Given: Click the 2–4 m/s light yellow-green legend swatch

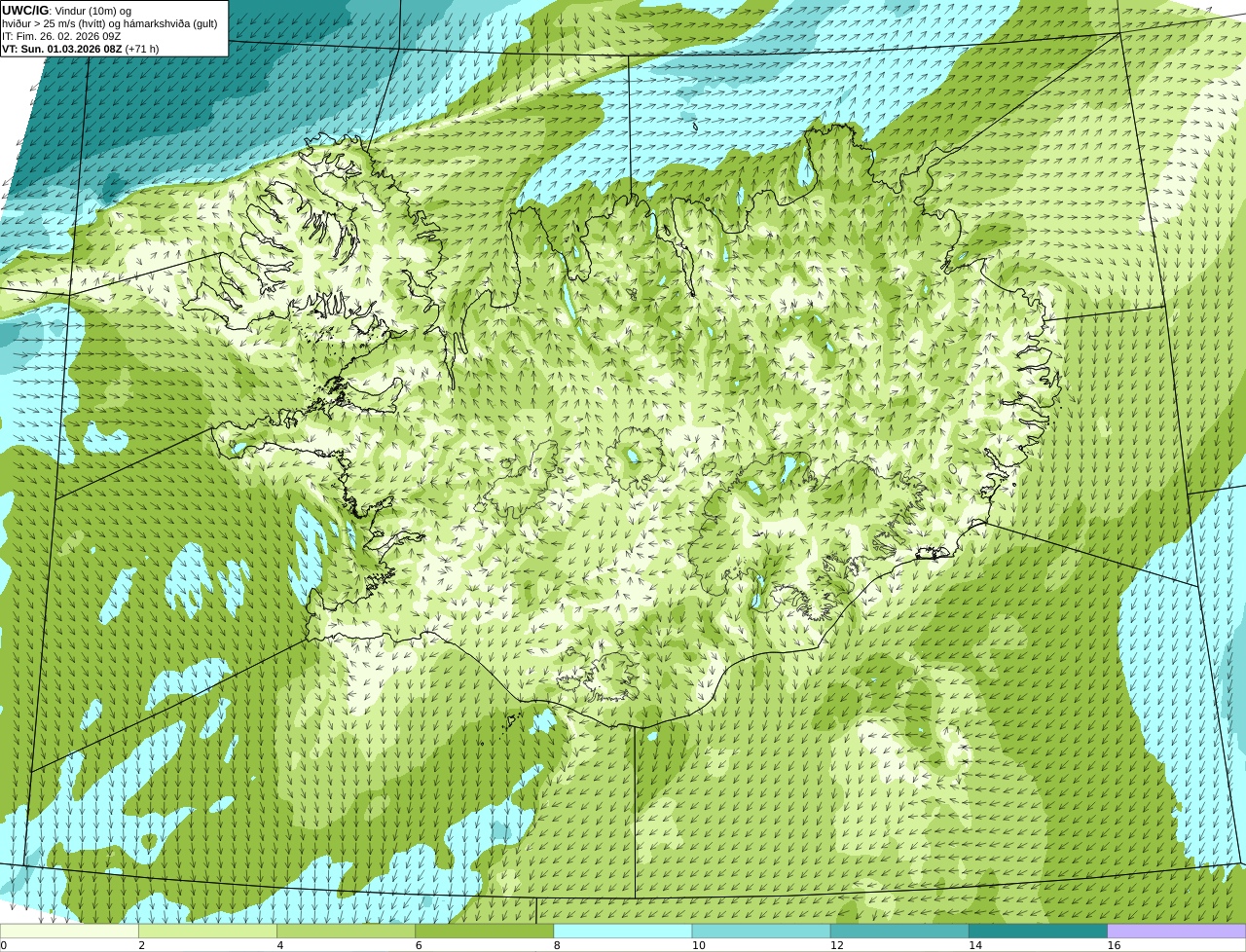Looking at the screenshot, I should 207,931.
